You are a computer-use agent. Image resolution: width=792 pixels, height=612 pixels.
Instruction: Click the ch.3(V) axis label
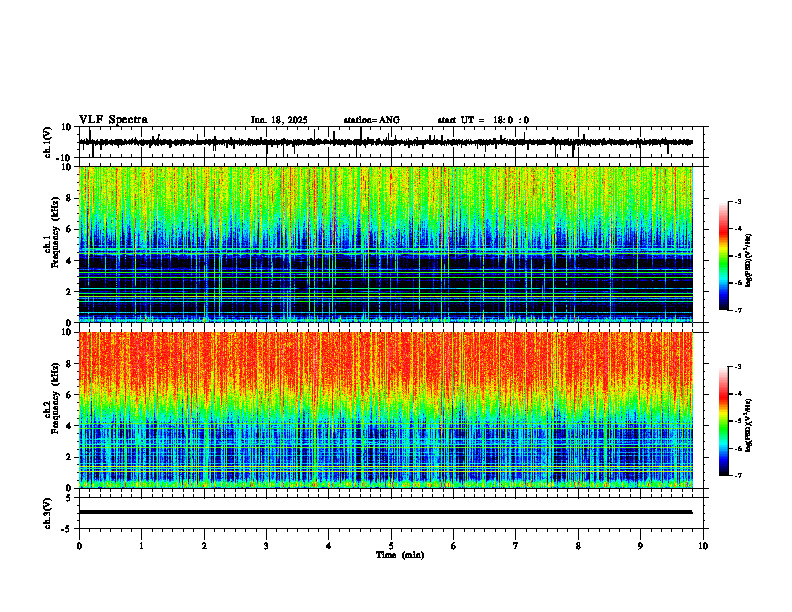point(48,513)
